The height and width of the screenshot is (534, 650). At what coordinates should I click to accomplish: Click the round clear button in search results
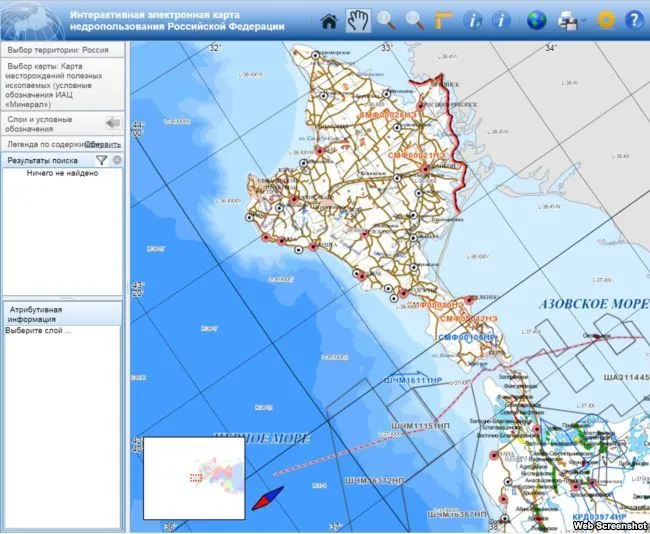pyautogui.click(x=116, y=160)
